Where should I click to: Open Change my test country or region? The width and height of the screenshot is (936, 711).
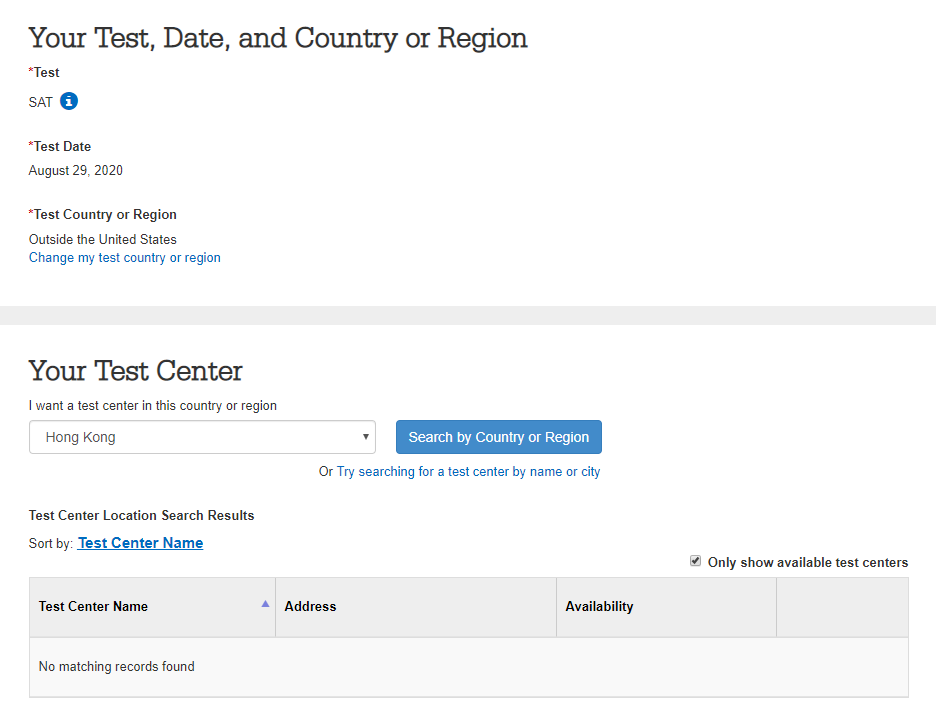pyautogui.click(x=125, y=257)
